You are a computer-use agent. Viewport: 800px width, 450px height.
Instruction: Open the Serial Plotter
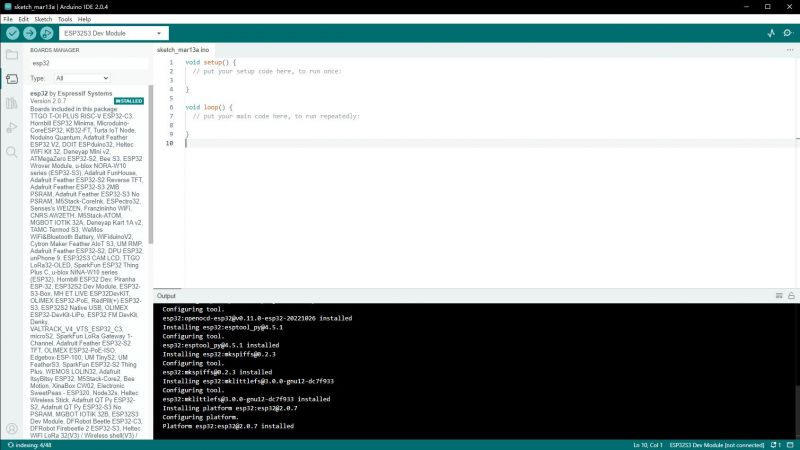770,33
